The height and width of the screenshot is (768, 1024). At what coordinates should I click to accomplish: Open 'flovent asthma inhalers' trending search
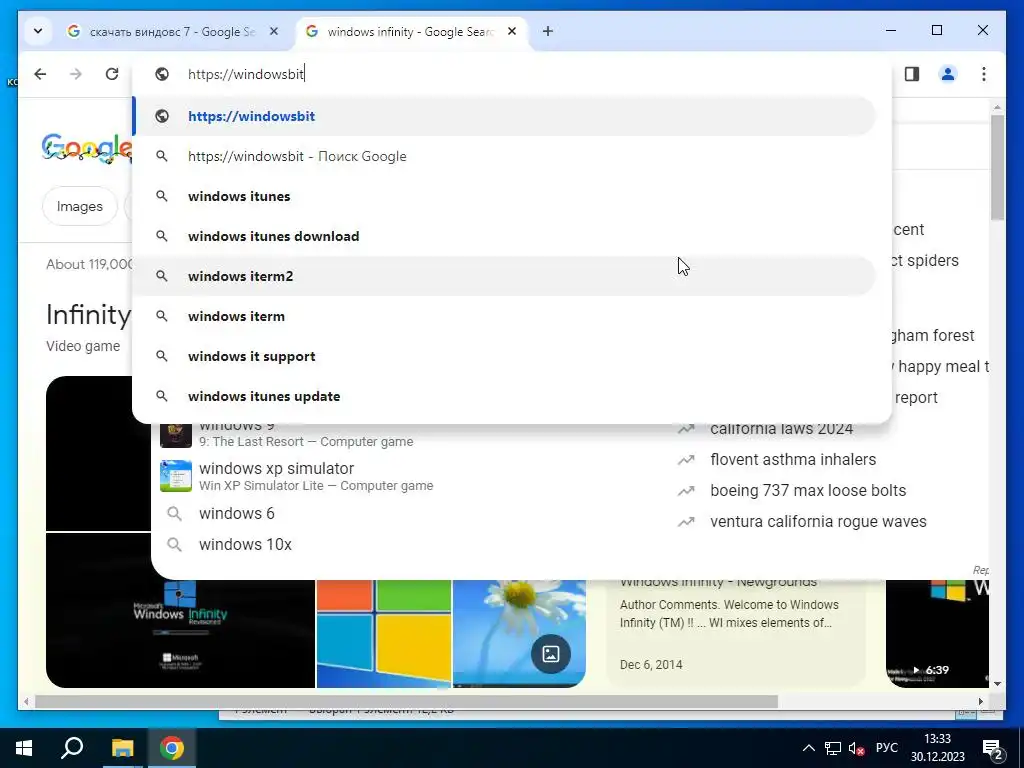[793, 459]
